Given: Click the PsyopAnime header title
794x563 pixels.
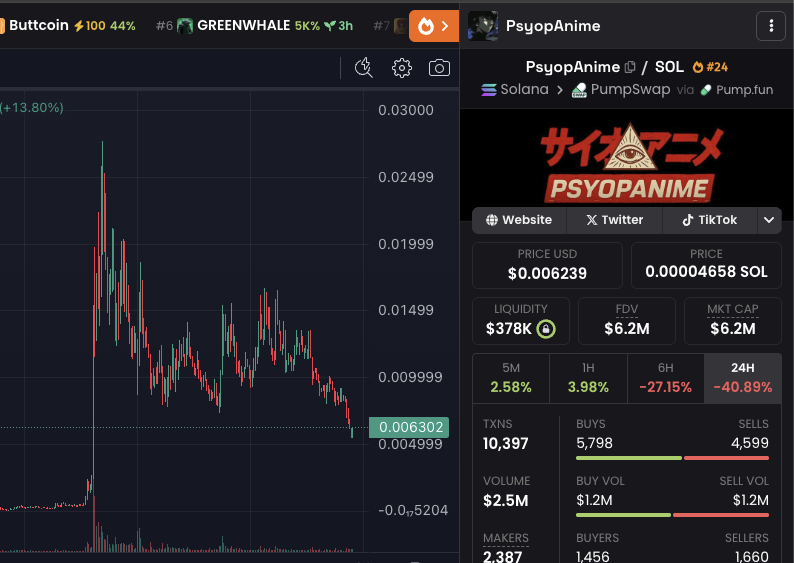Looking at the screenshot, I should [553, 26].
